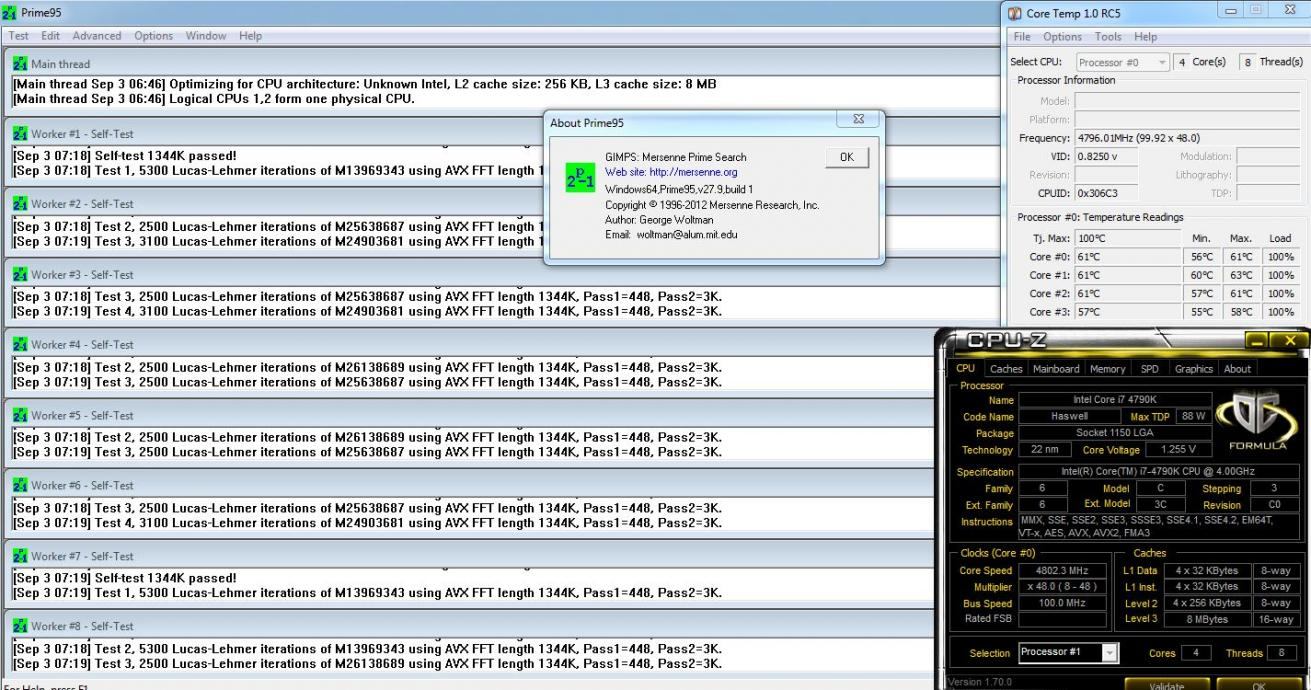Click the Worker #3 Self-Test window icon
Image resolution: width=1311 pixels, height=690 pixels.
tap(20, 274)
